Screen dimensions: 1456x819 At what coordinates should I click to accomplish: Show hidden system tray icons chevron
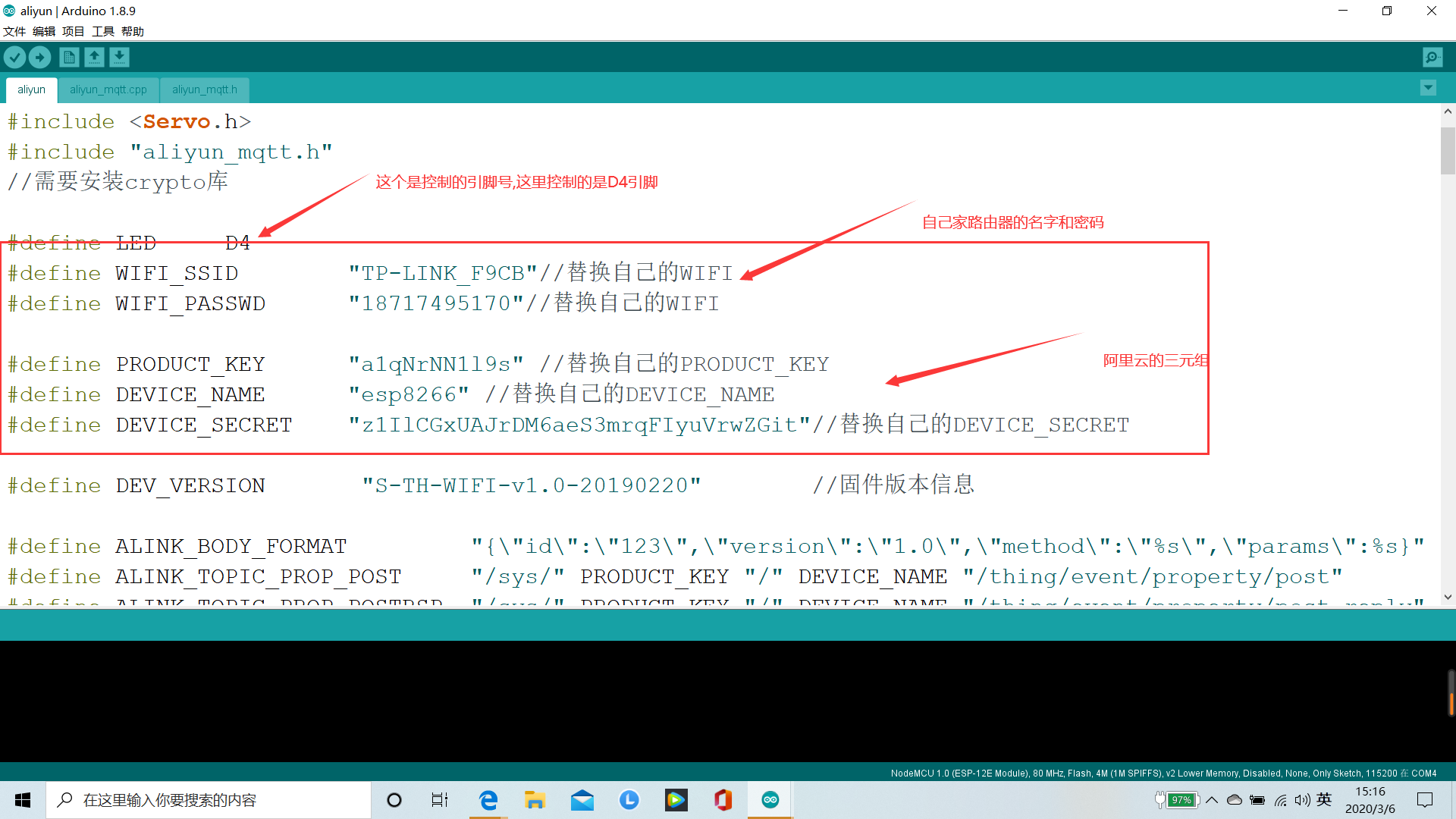(x=1212, y=800)
